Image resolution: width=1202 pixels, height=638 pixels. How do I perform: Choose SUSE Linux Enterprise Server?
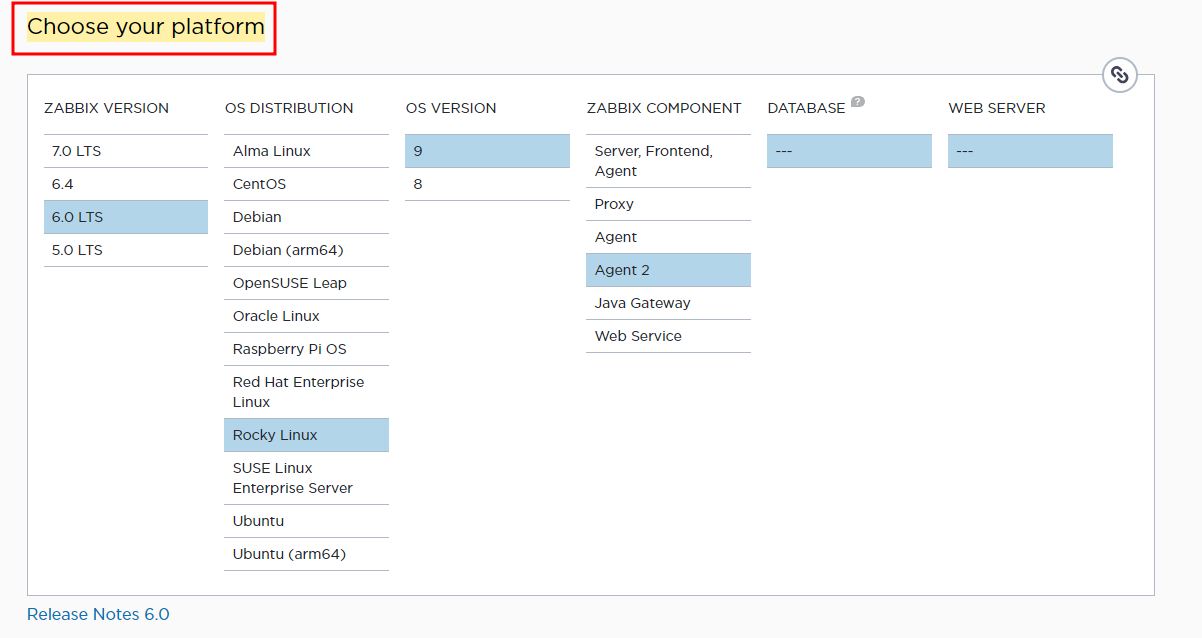[x=306, y=478]
